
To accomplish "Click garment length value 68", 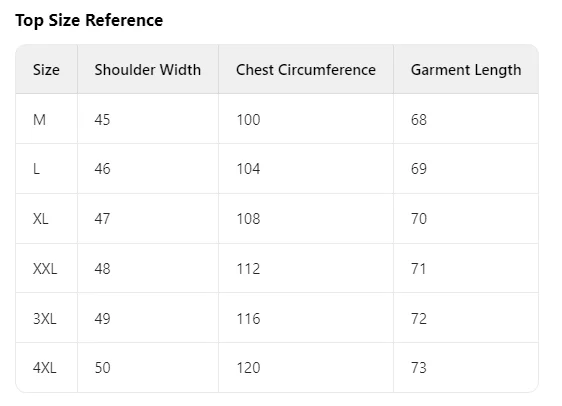I will click(x=419, y=119).
